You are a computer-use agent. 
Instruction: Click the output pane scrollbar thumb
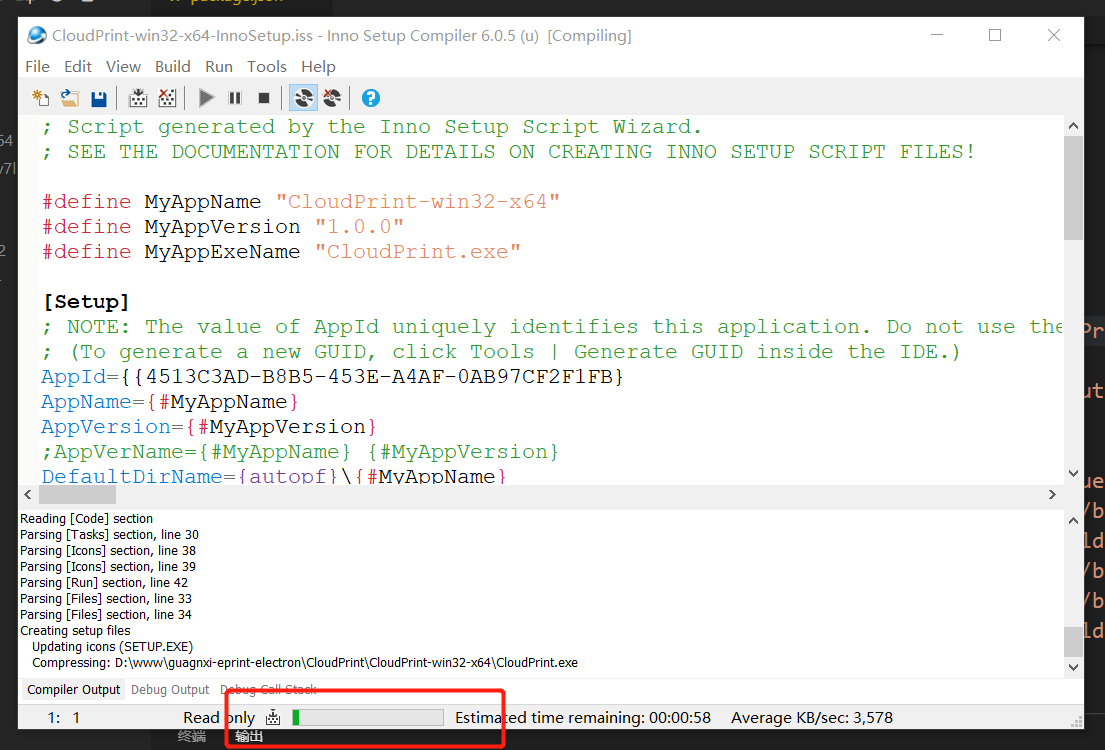(x=1073, y=641)
